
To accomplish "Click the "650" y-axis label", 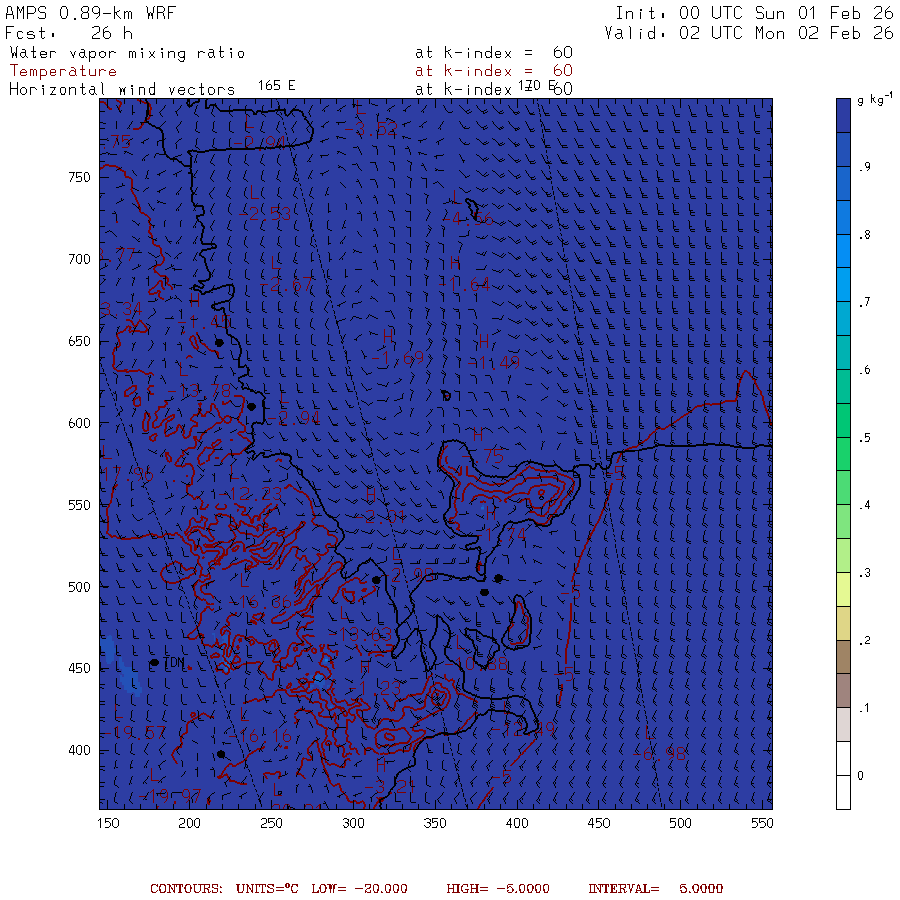I will pos(79,342).
